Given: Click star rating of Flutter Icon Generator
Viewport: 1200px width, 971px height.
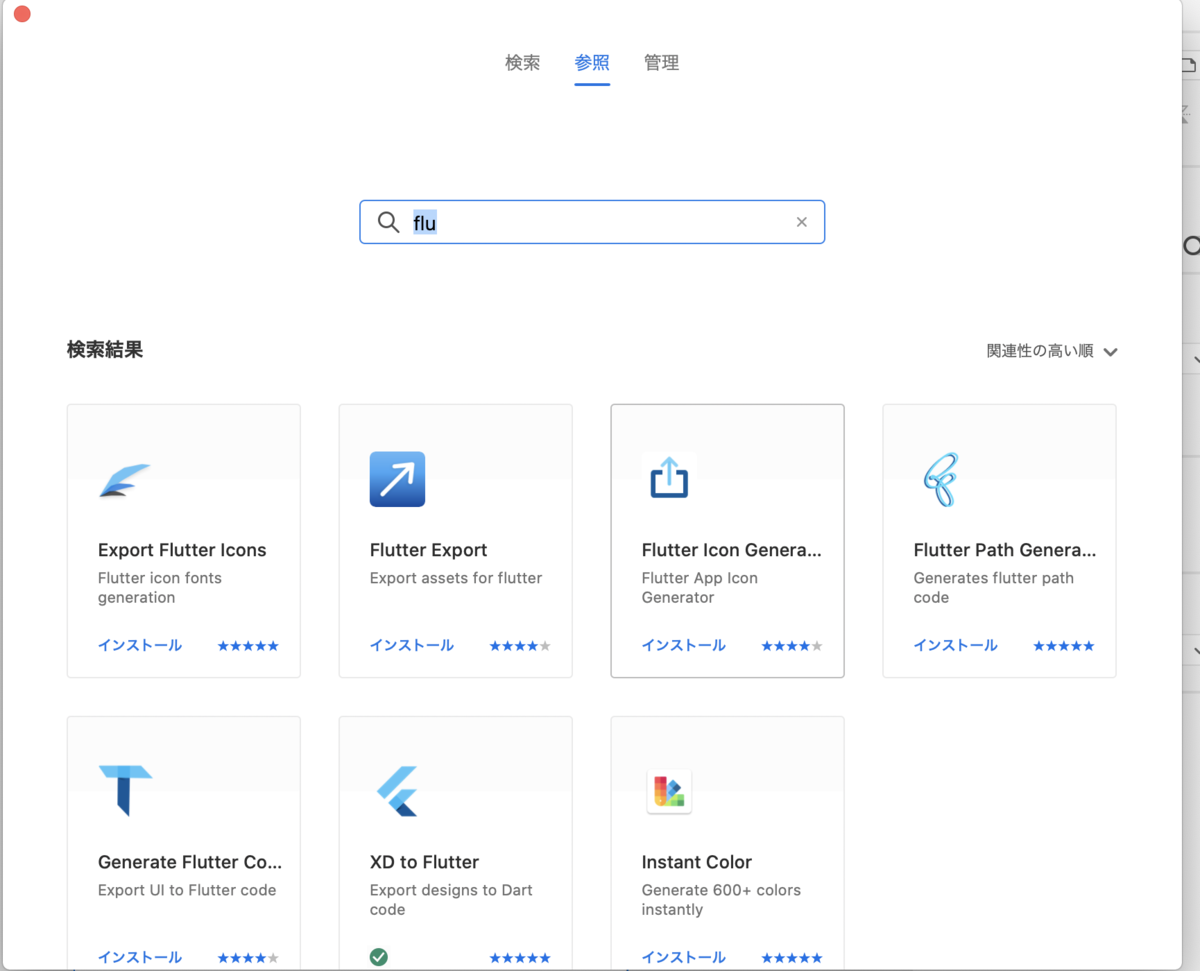Looking at the screenshot, I should (792, 646).
